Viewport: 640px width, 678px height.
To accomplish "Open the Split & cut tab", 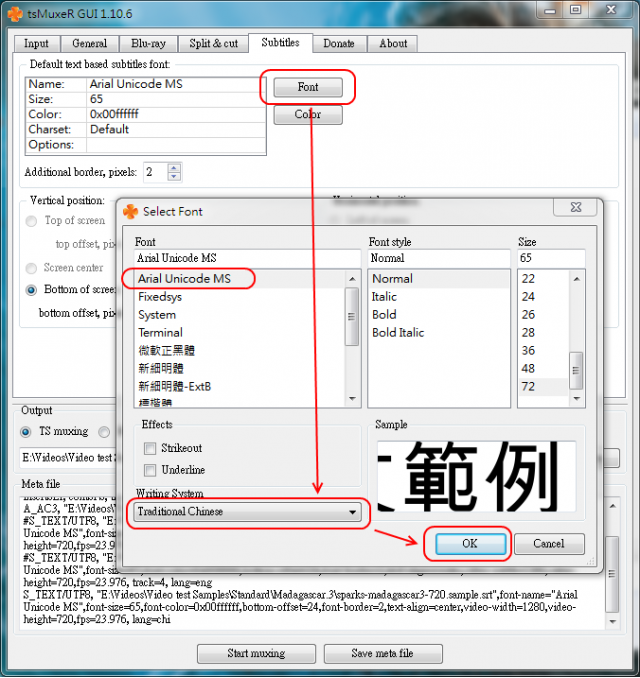I will click(x=214, y=44).
